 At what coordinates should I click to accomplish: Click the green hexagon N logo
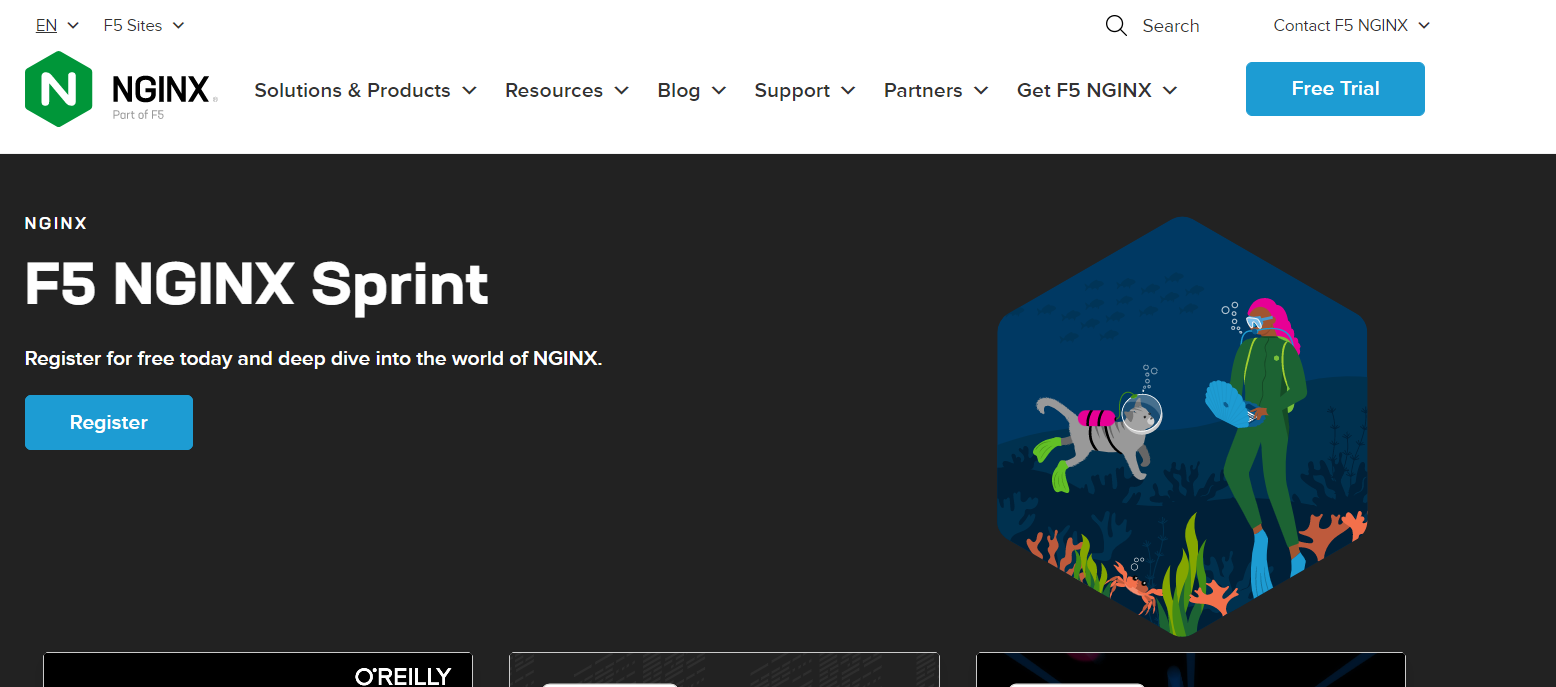pos(59,89)
